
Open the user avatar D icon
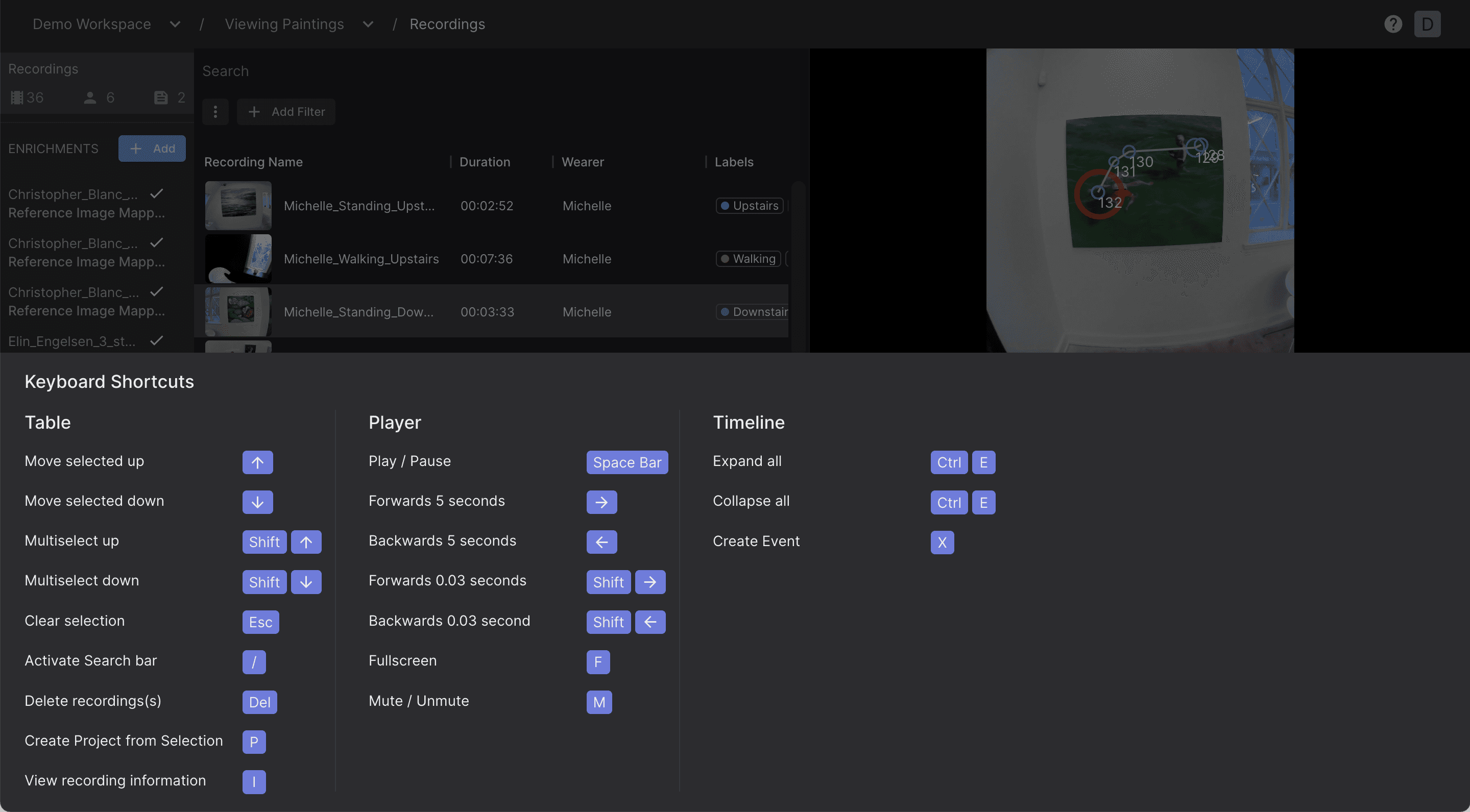1427,24
